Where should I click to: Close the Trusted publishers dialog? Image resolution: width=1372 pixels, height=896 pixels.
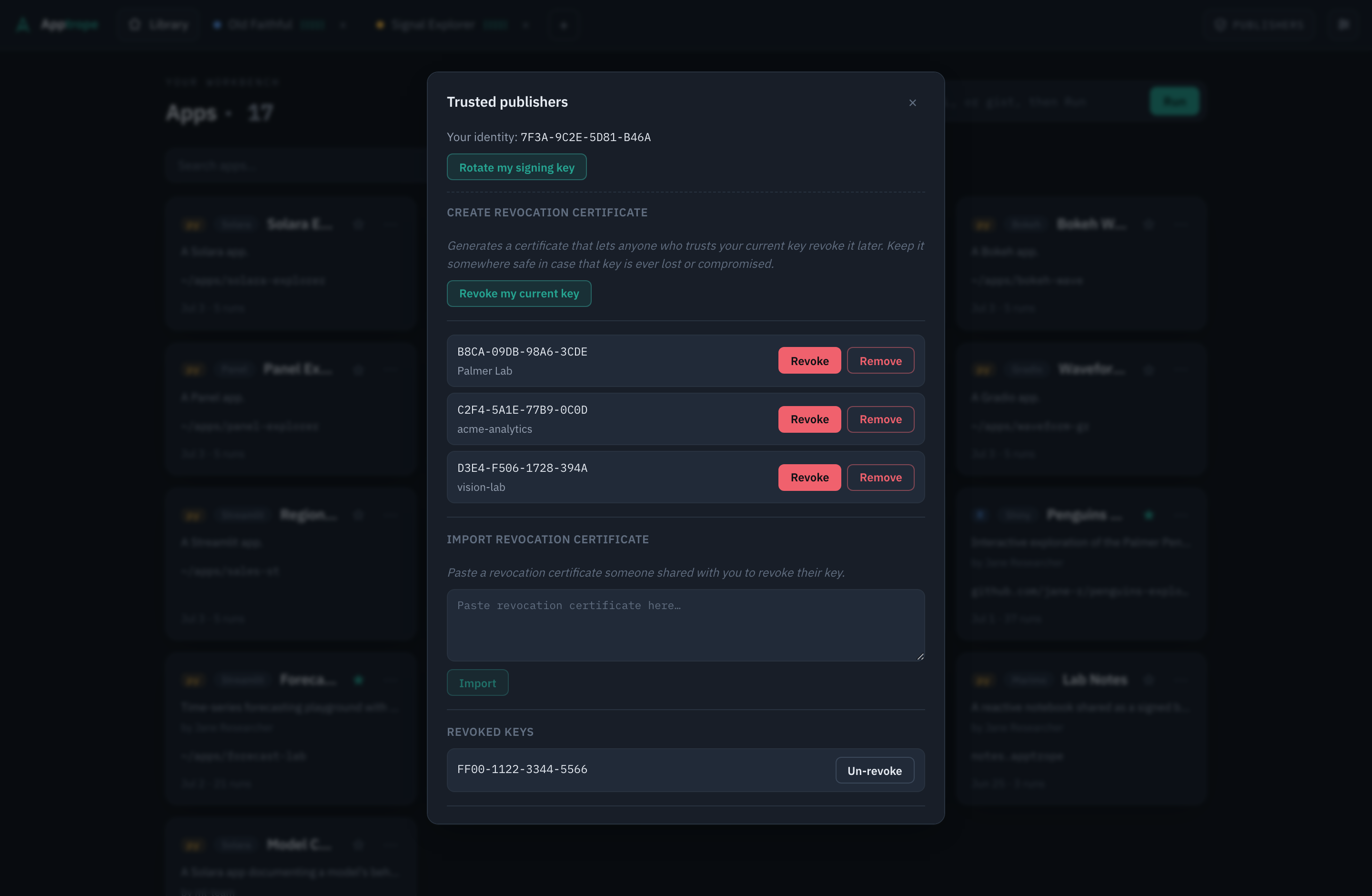912,102
